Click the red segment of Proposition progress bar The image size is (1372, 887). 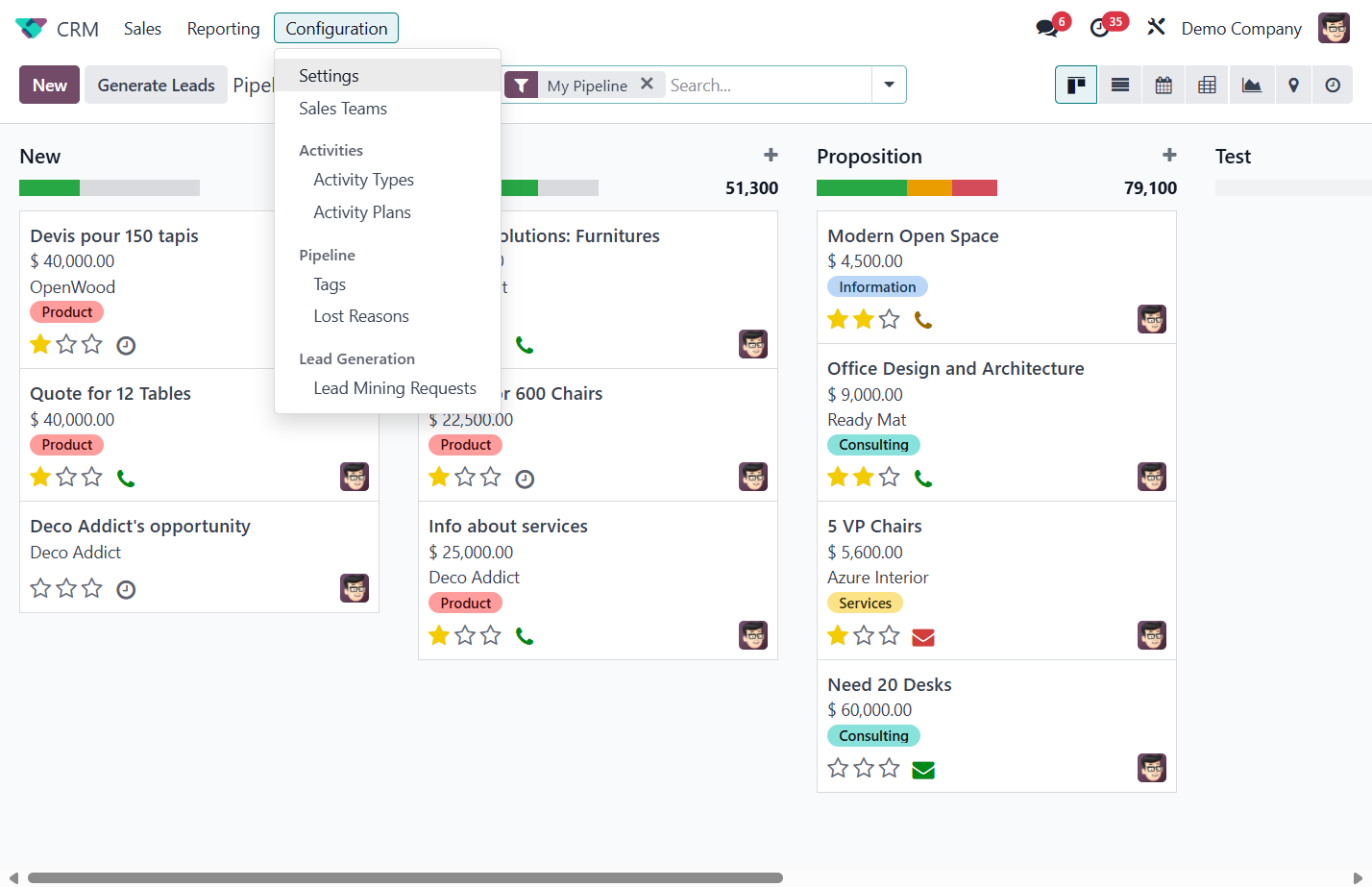(x=974, y=188)
